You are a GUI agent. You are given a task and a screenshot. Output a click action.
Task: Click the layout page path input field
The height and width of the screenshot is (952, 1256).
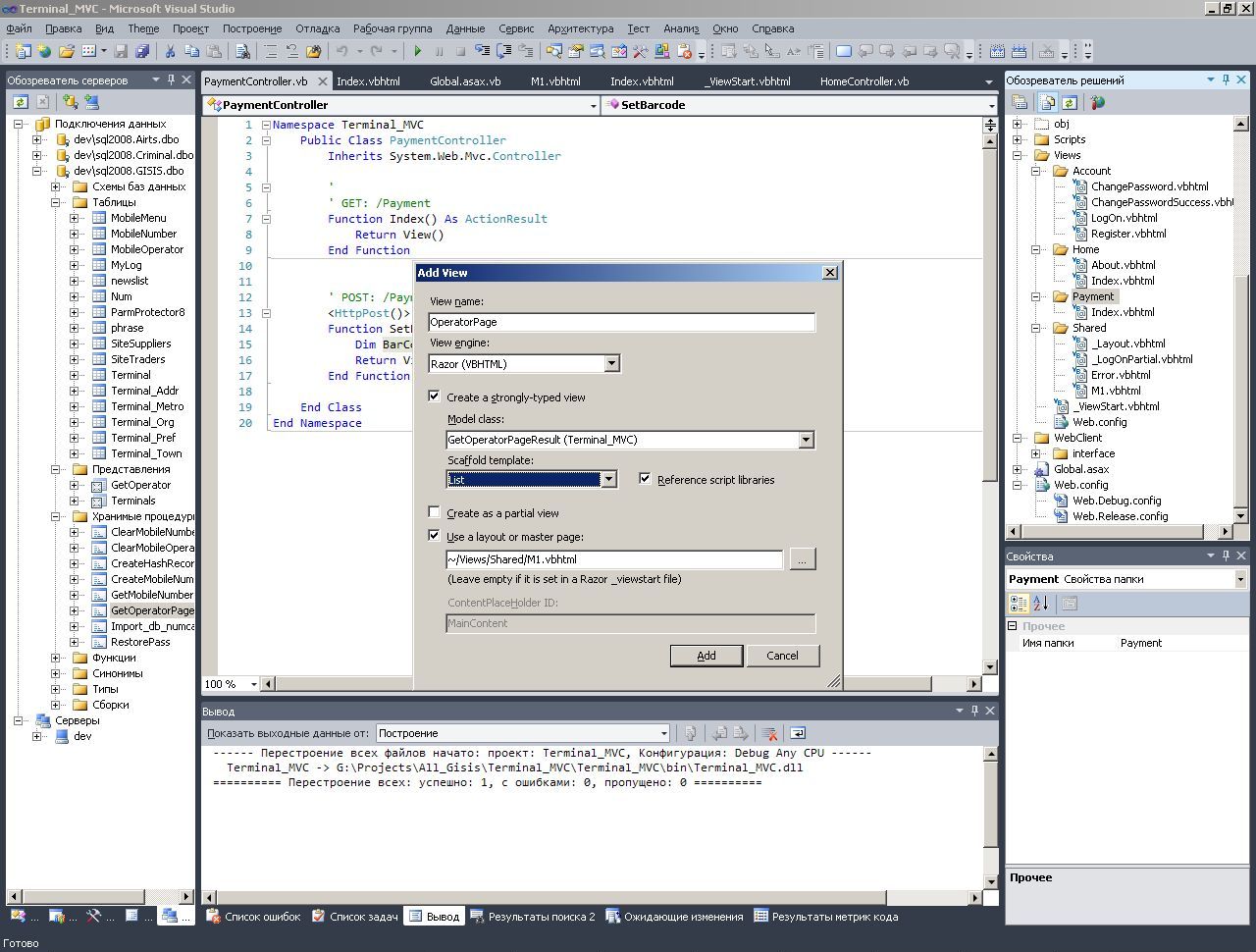point(614,559)
